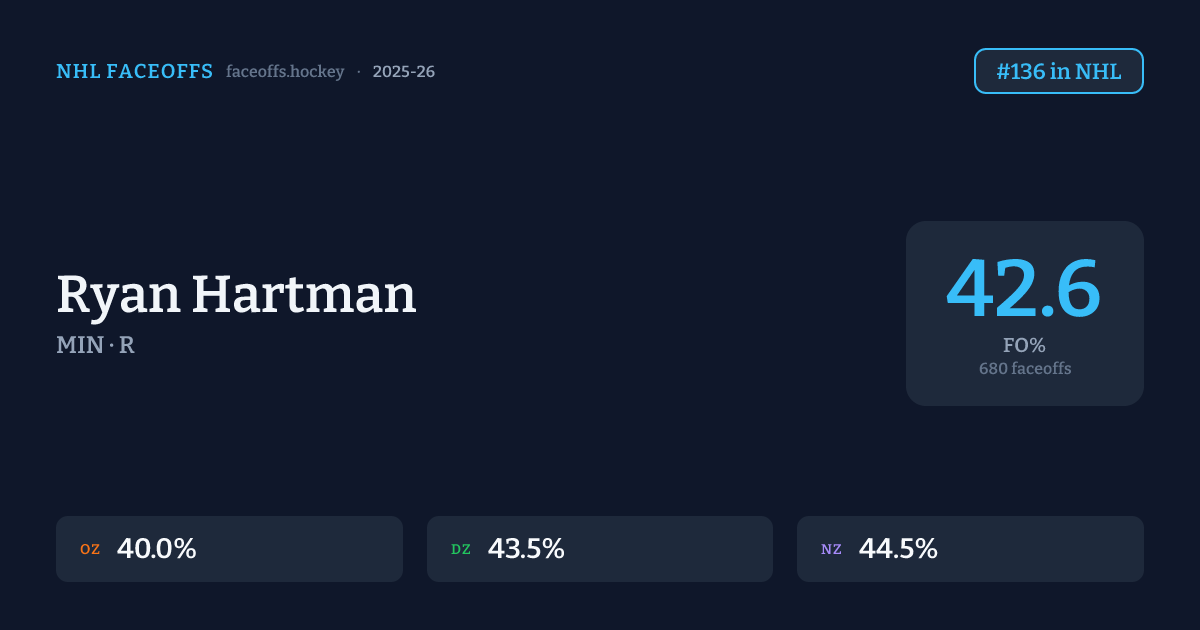Click the 43.5% defensive zone value
The image size is (1200, 630).
[x=526, y=549]
